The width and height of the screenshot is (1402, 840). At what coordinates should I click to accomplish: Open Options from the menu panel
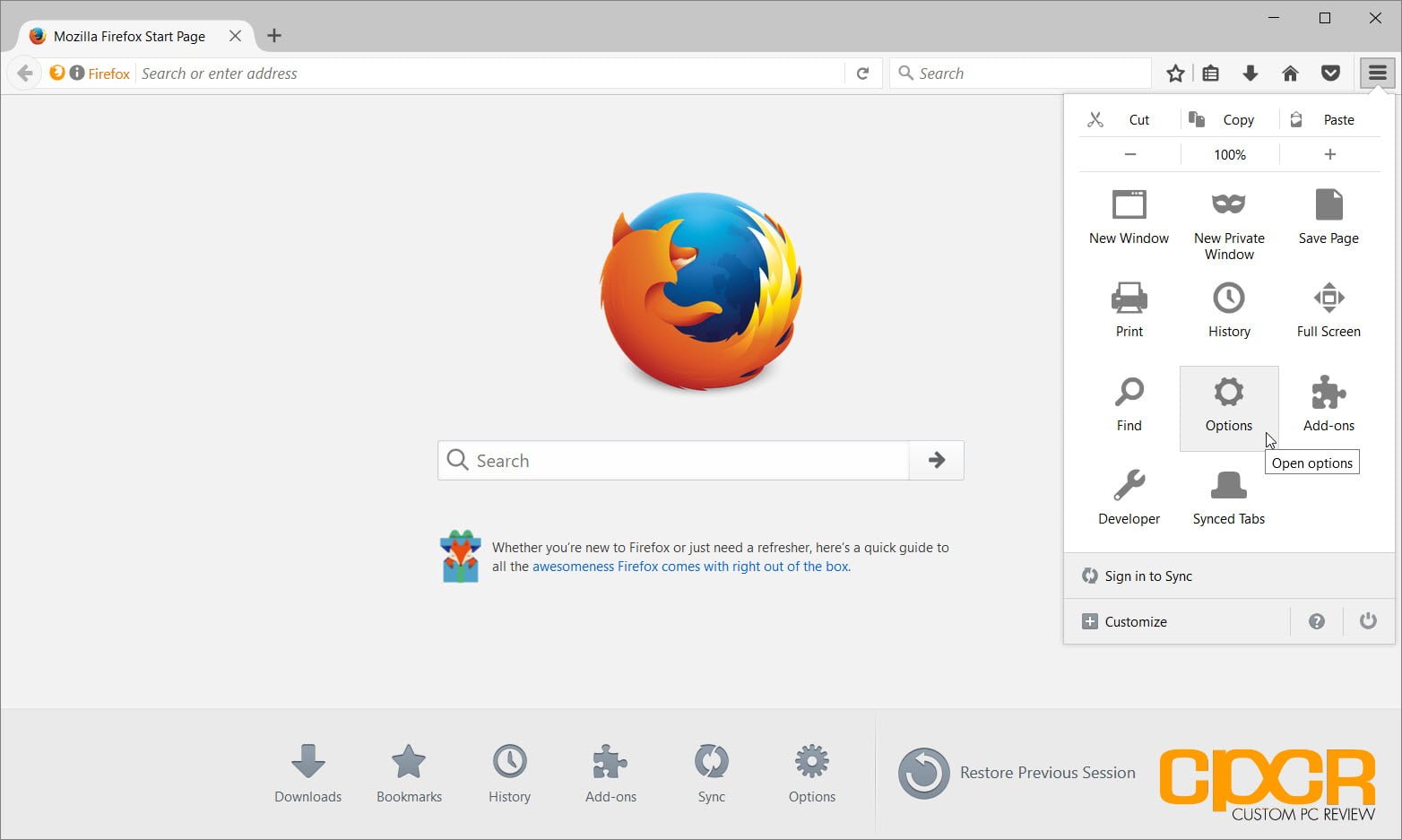(1229, 408)
